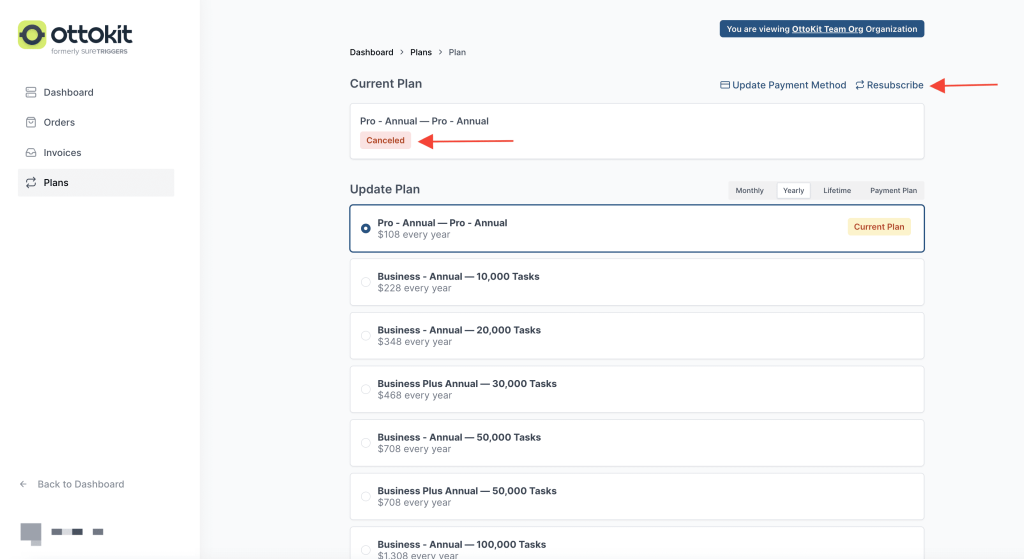This screenshot has width=1024, height=559.
Task: Click the Dashboard sidebar icon
Action: click(31, 92)
